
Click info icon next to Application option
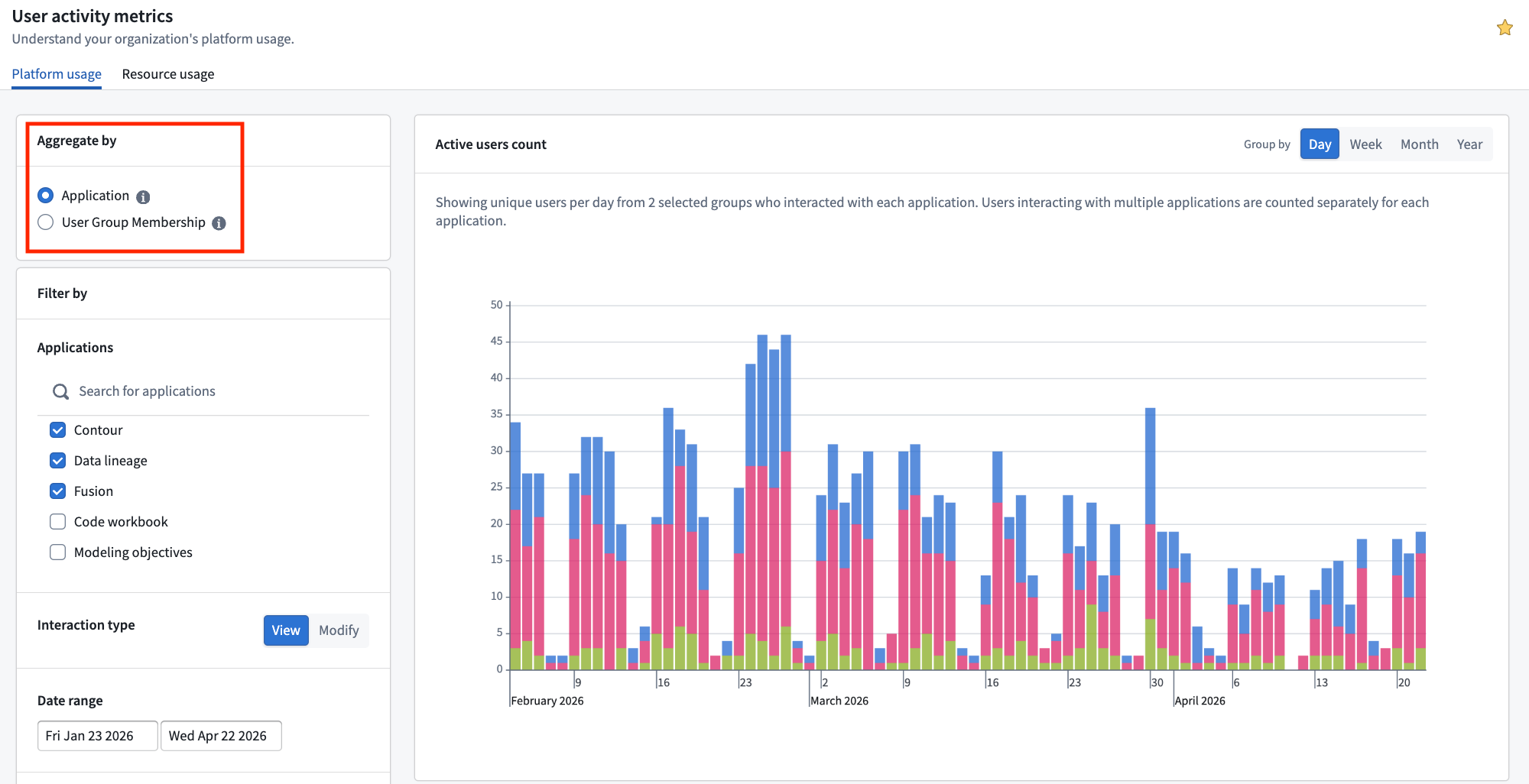(144, 196)
